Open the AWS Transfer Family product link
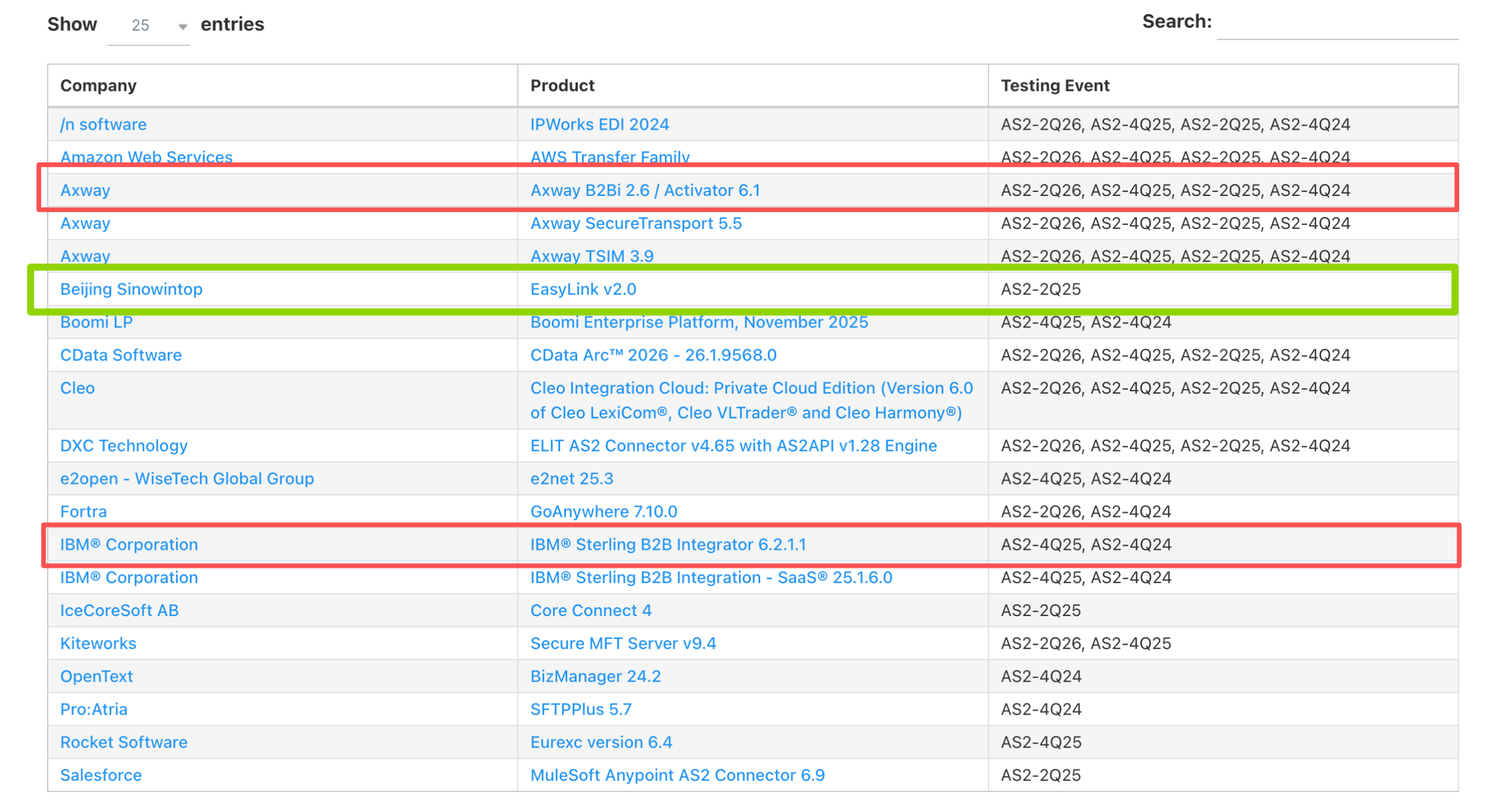Screen dimensions: 1511x812 610,157
